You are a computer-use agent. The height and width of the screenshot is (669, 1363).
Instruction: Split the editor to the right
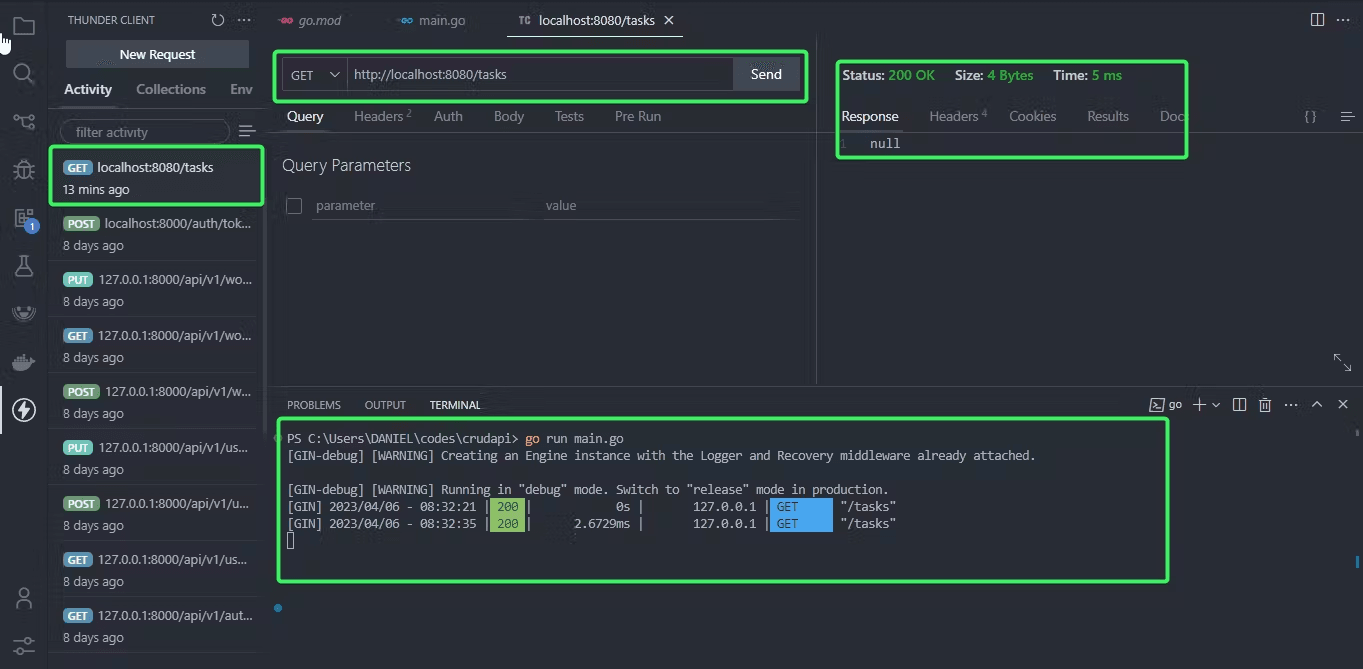(x=1317, y=20)
